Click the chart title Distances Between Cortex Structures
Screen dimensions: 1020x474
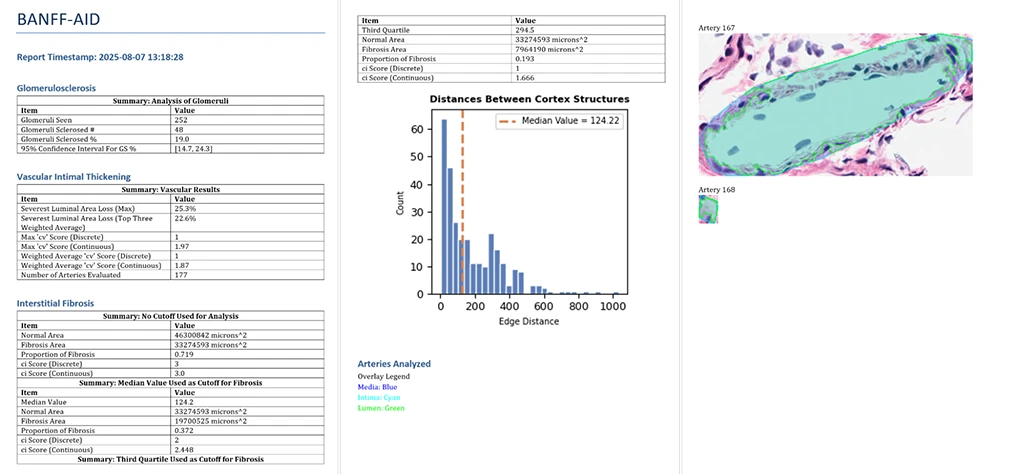pos(530,99)
